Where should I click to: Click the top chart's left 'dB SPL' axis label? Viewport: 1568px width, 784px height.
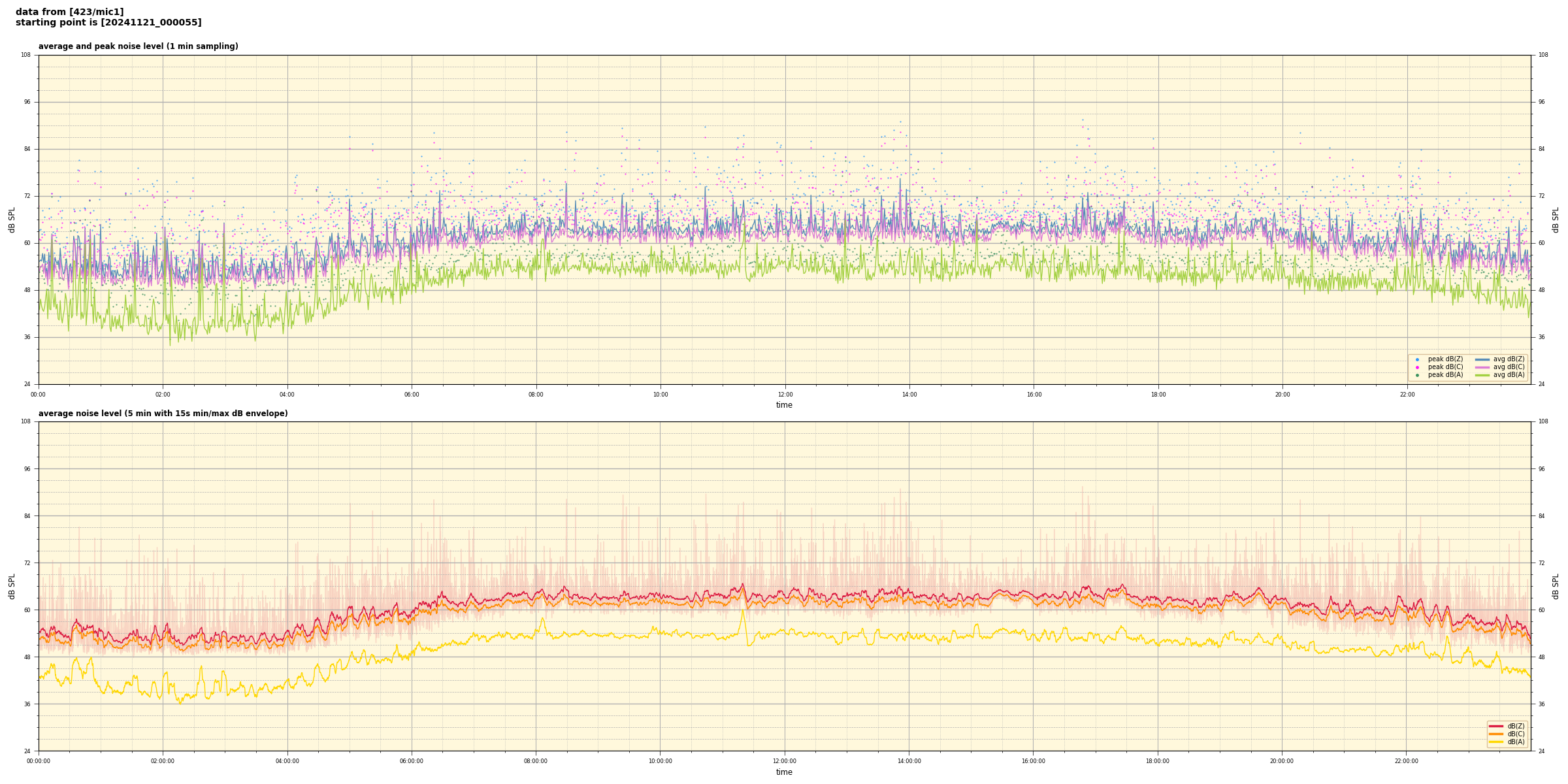(x=12, y=220)
